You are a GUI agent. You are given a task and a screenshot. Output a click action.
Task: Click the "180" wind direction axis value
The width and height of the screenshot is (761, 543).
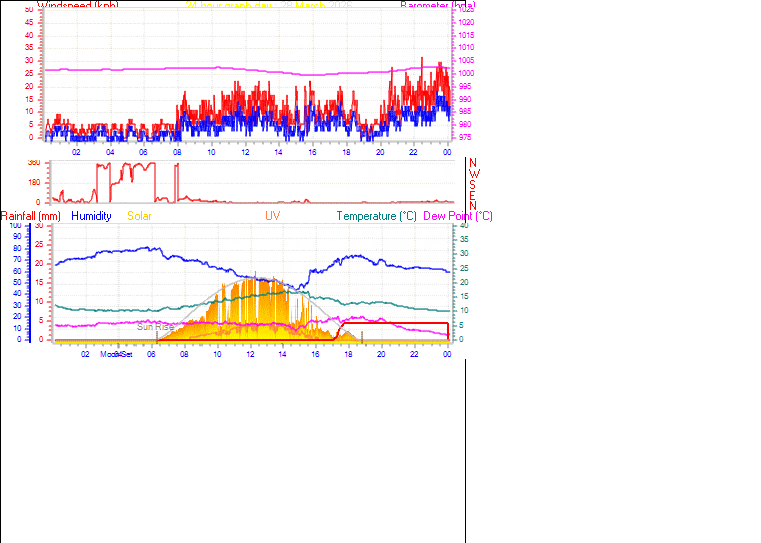34,182
